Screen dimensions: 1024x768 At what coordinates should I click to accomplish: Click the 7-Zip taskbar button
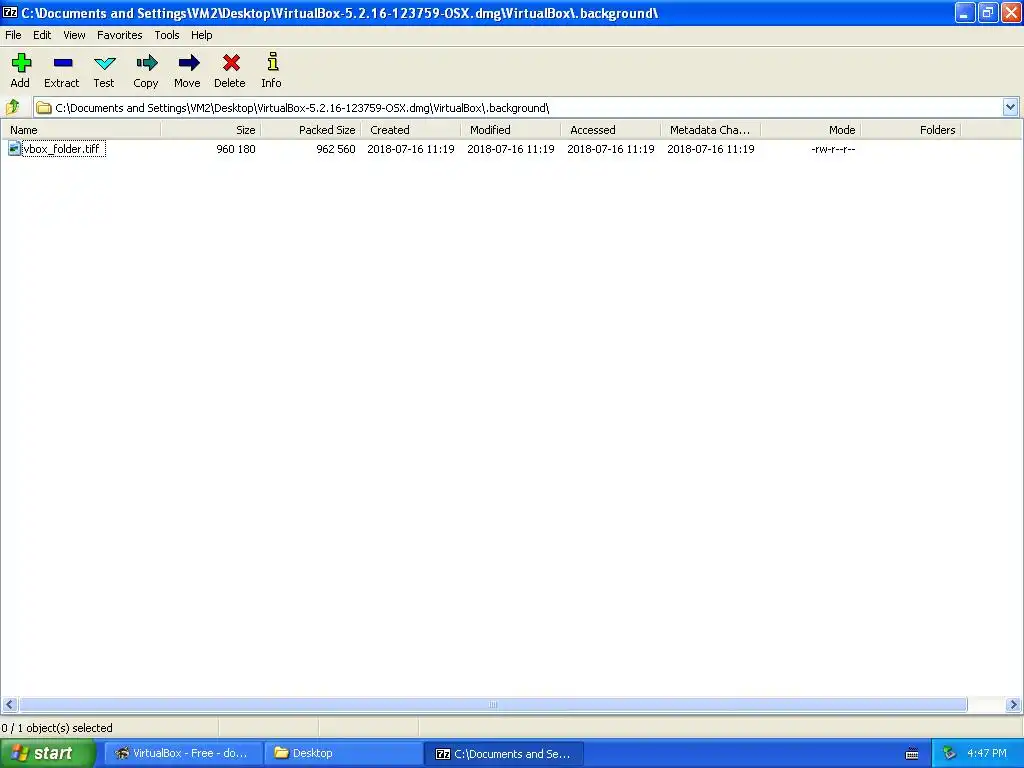(x=504, y=754)
